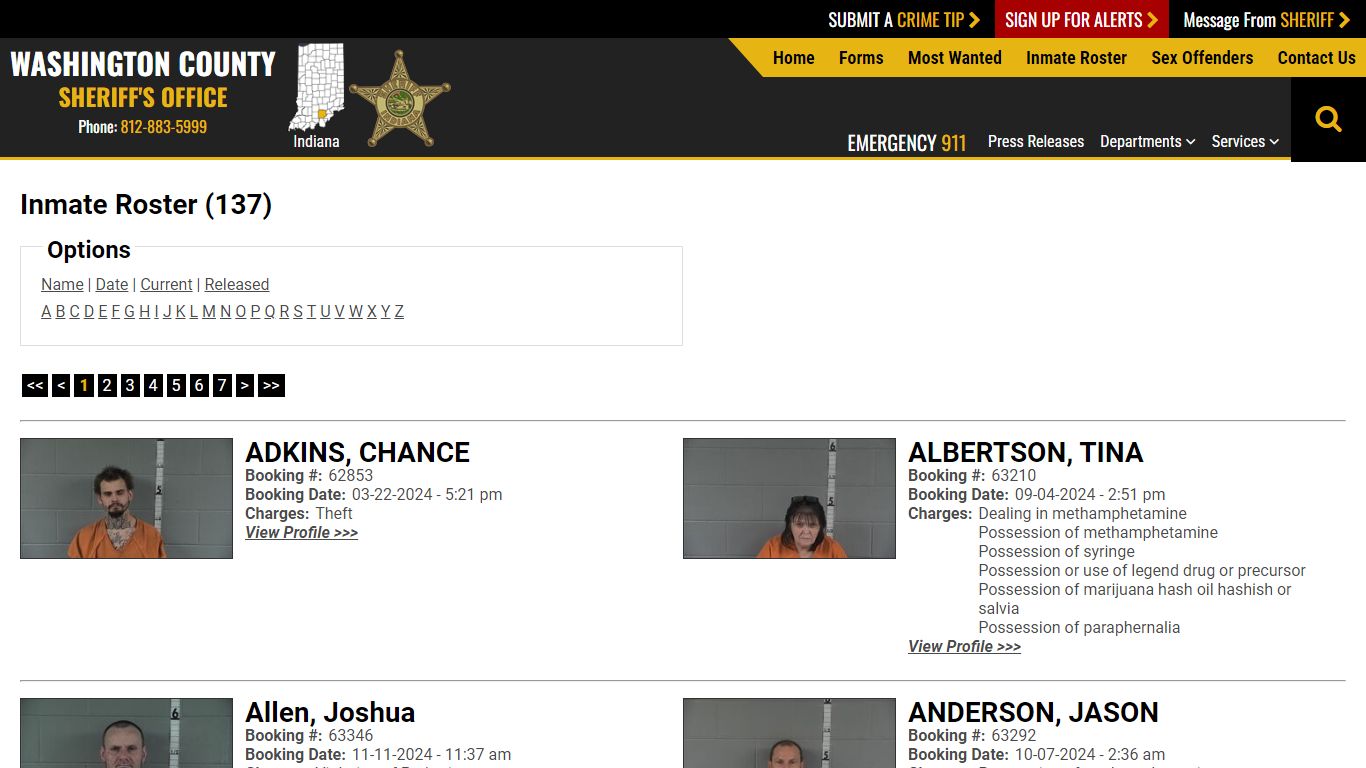Filter roster by letter C
Image resolution: width=1366 pixels, height=768 pixels.
[74, 311]
